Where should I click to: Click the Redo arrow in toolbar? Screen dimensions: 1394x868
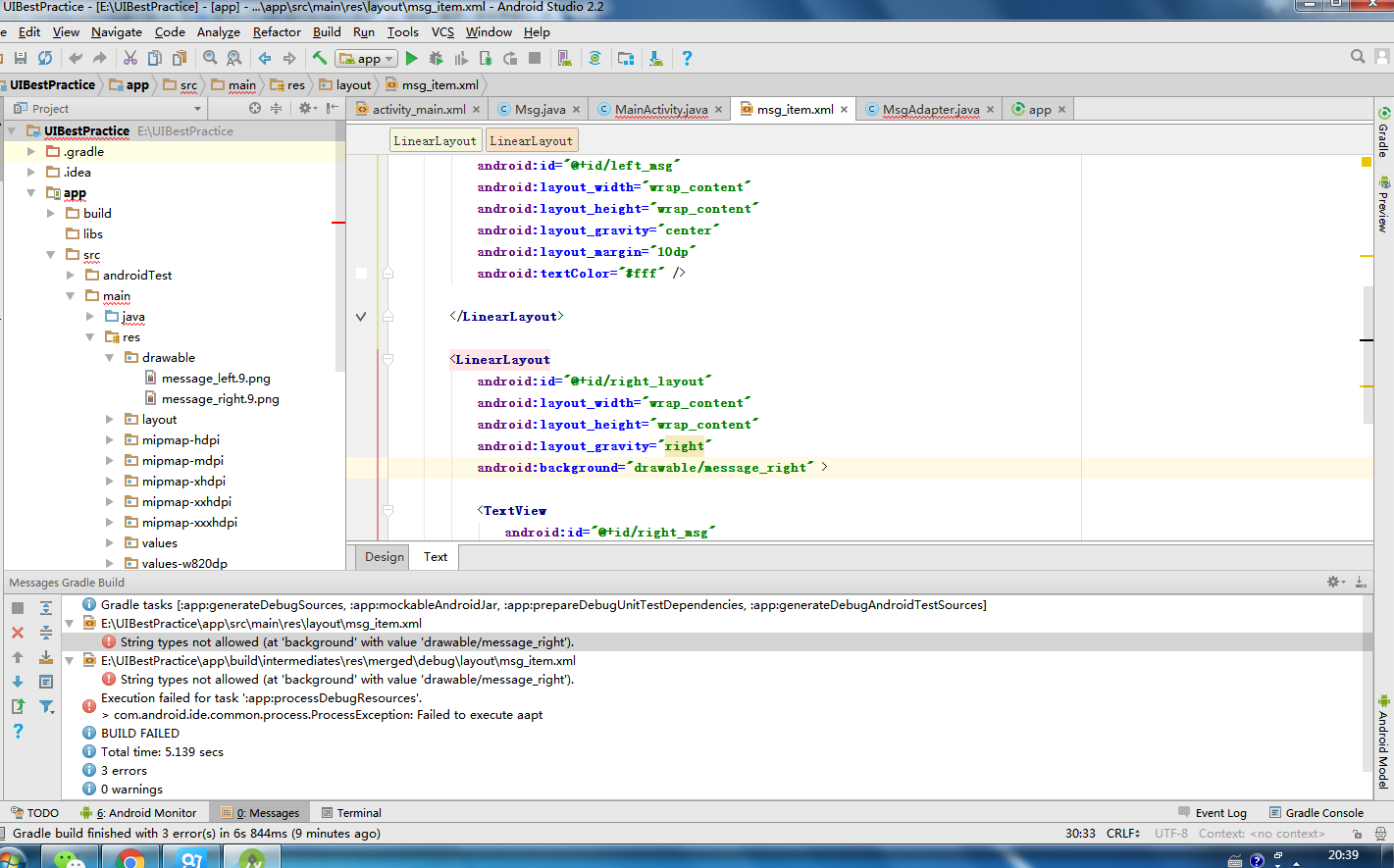99,58
